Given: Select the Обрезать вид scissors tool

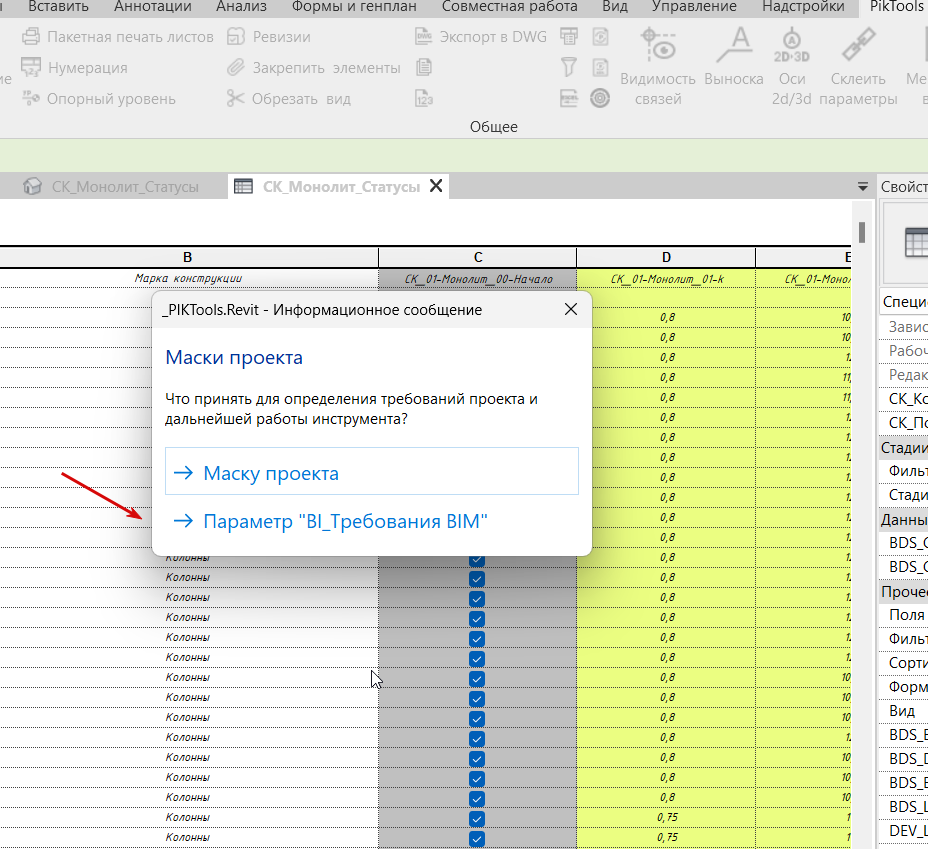Looking at the screenshot, I should pyautogui.click(x=235, y=98).
